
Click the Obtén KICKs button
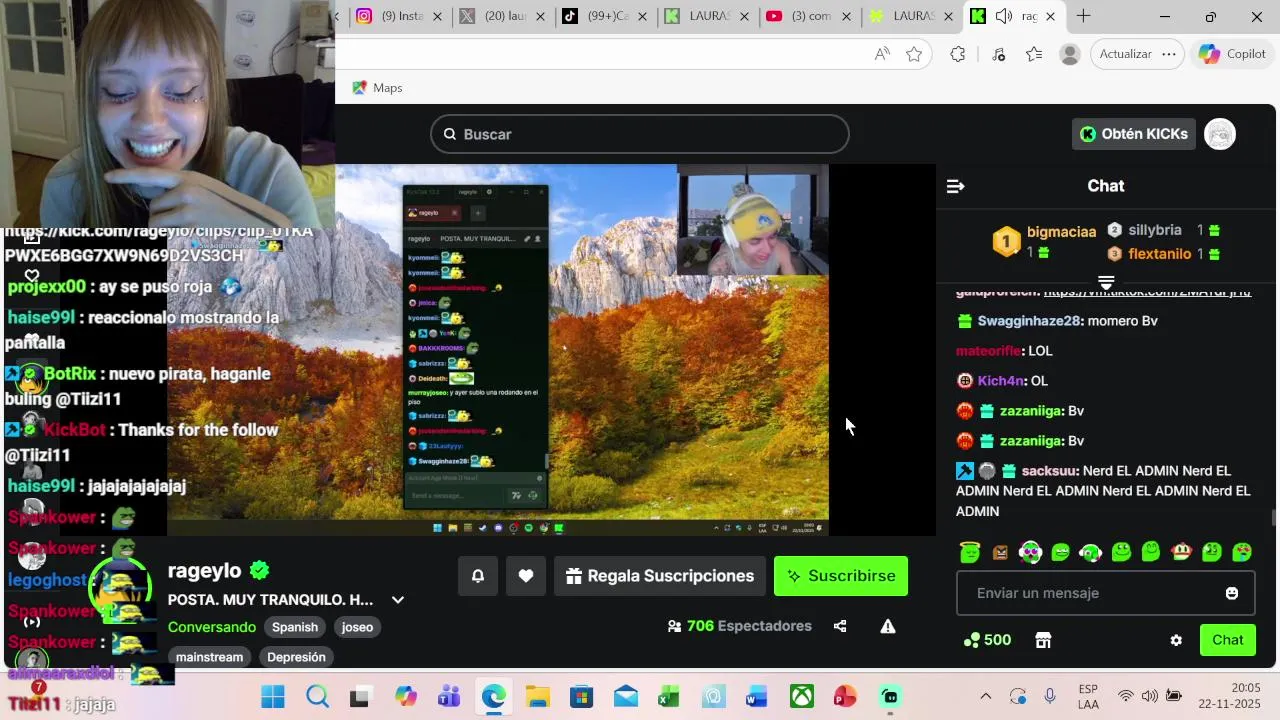coord(1134,134)
